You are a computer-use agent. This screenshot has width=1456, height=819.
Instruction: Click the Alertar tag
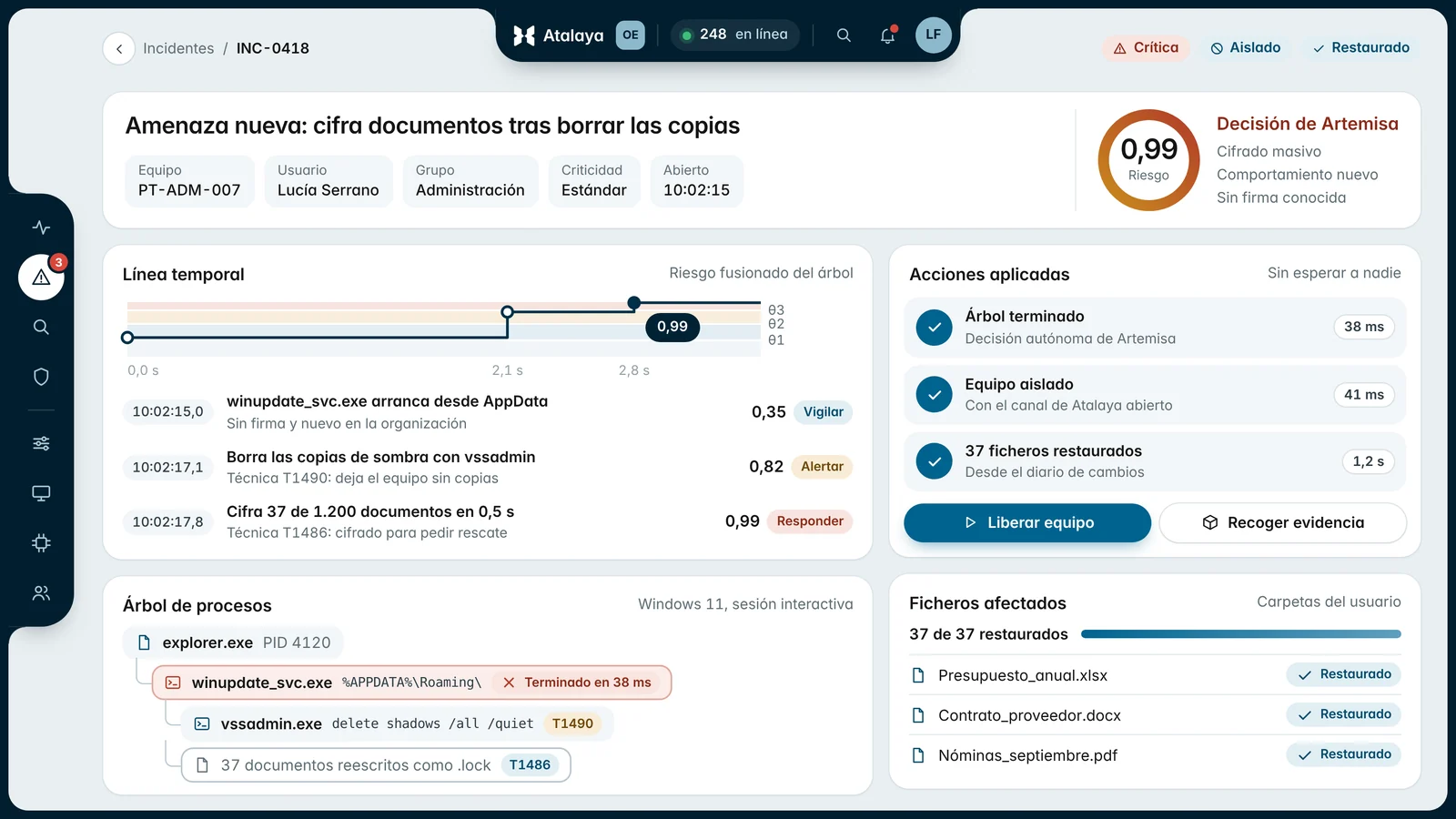(822, 467)
